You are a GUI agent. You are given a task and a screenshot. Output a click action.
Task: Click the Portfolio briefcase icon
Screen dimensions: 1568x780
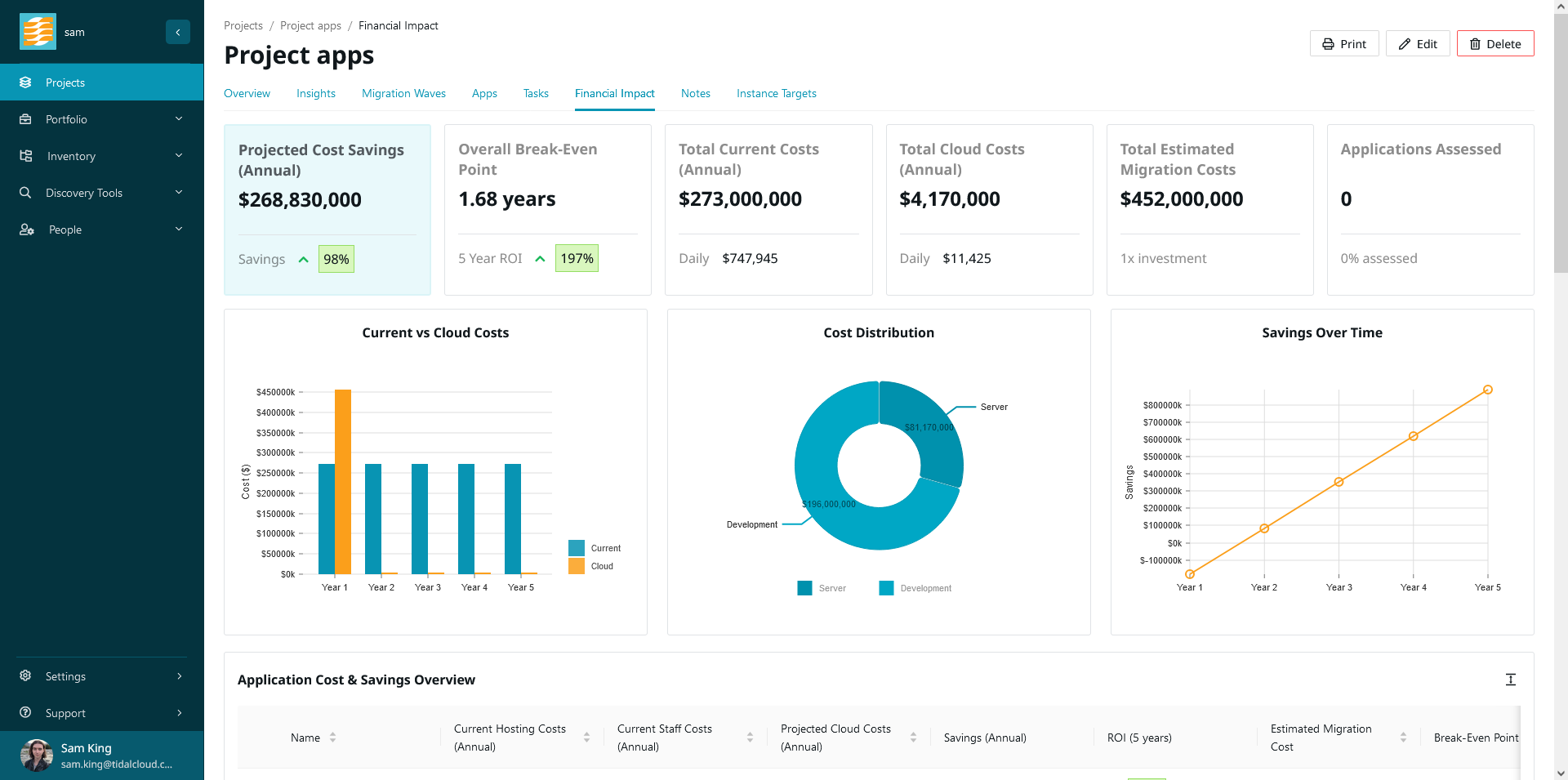tap(25, 119)
